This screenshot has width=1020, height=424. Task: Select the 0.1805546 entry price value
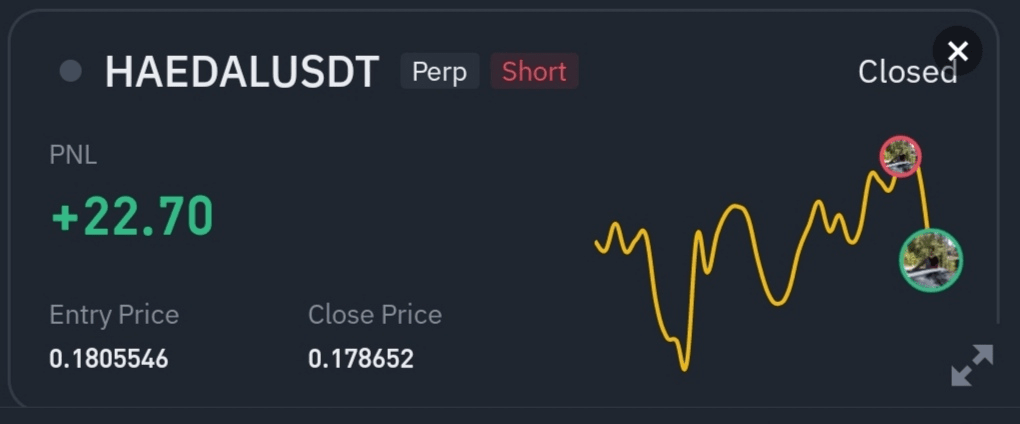[109, 358]
